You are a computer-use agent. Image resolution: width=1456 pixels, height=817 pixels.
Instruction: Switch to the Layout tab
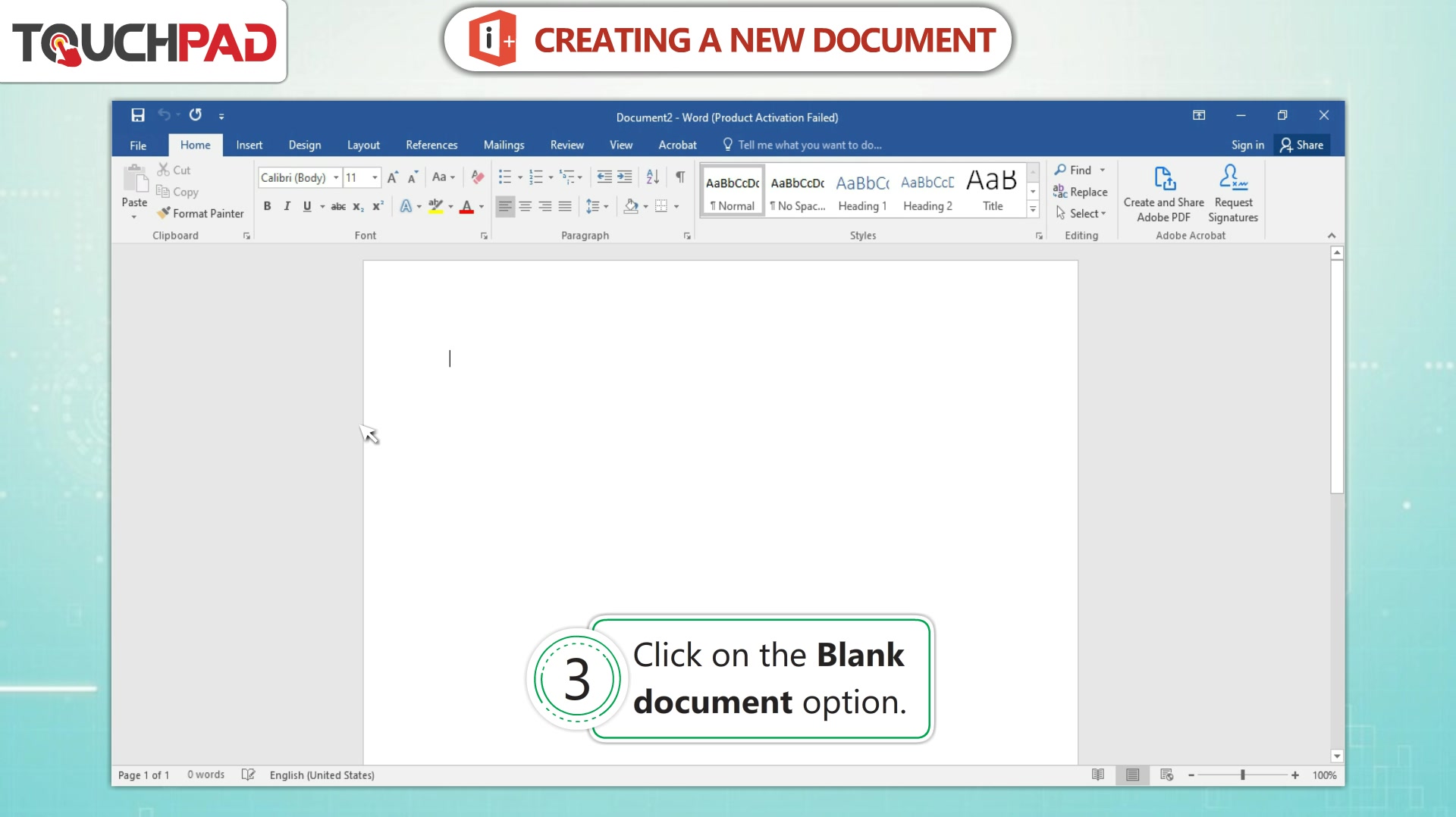pos(363,145)
